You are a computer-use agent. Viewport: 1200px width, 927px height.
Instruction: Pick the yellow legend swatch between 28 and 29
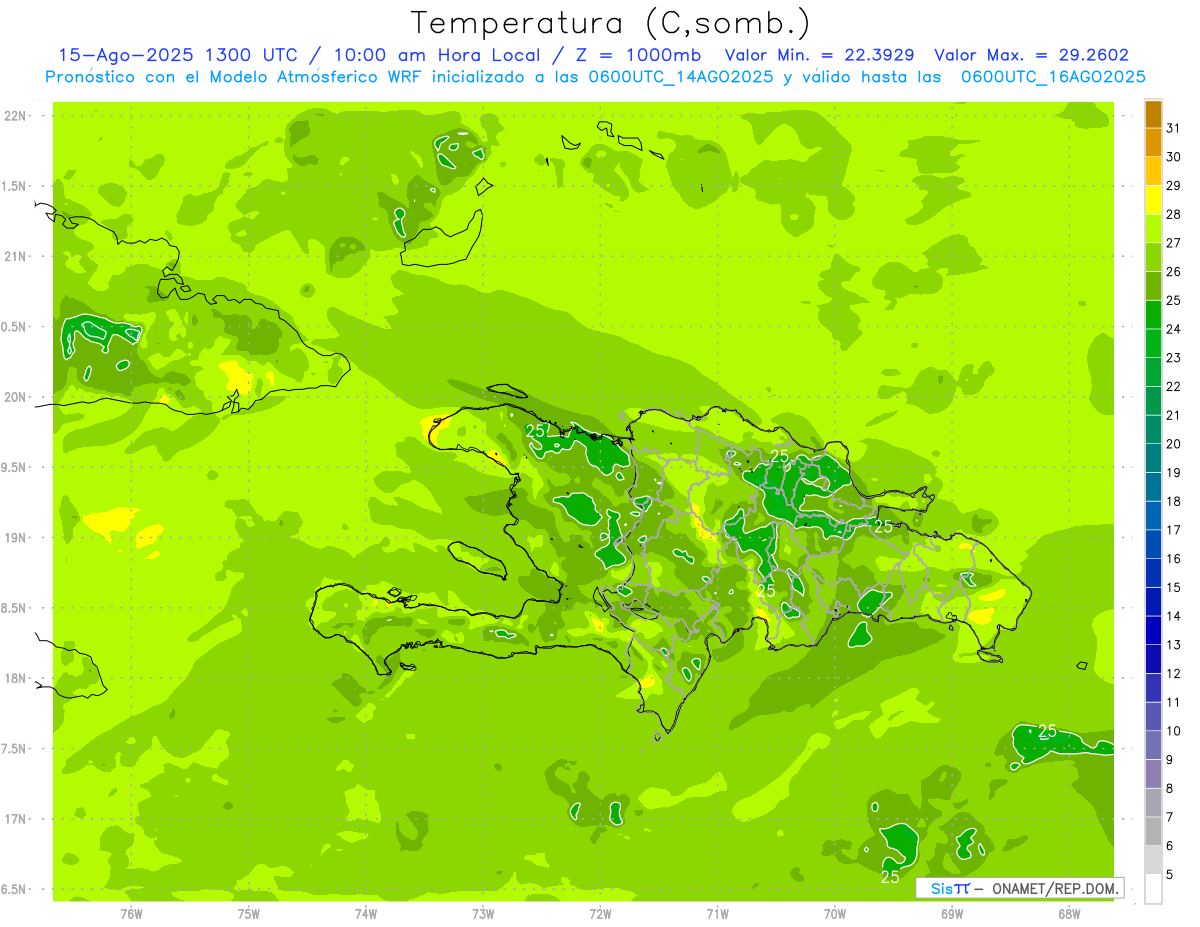[x=1153, y=200]
